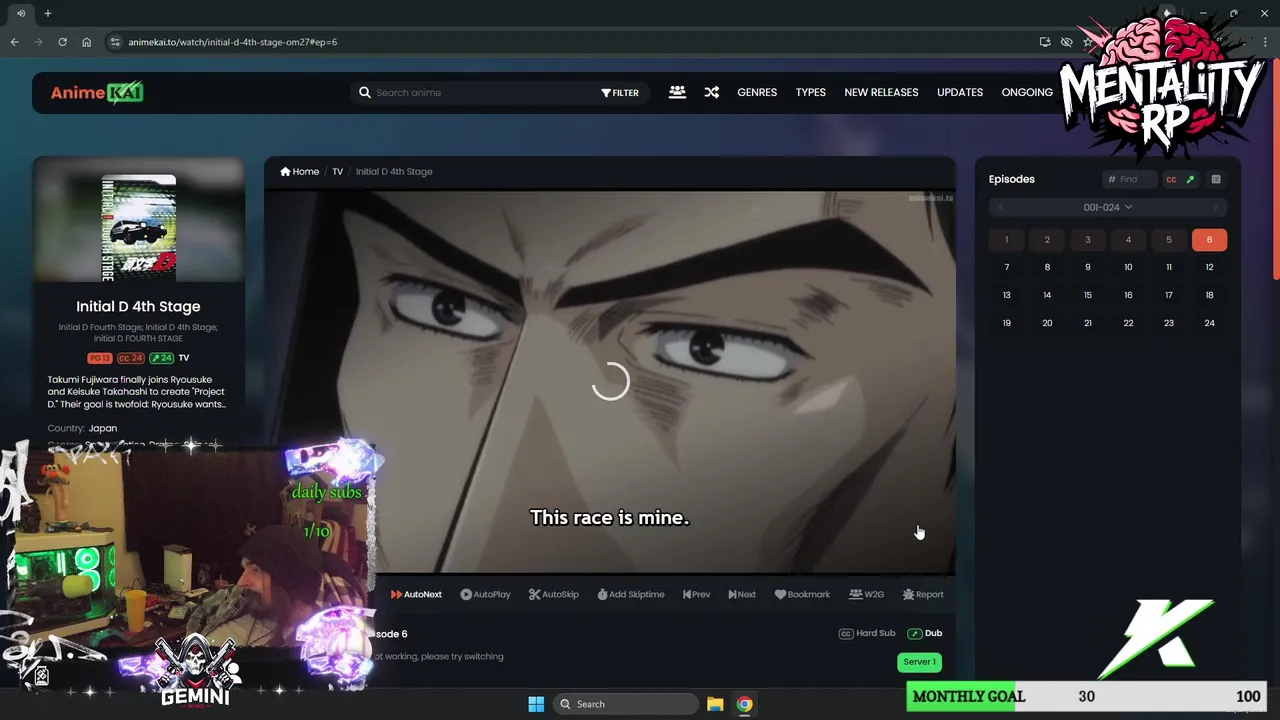The height and width of the screenshot is (720, 1280).
Task: Click the search magnifier icon
Action: (365, 92)
